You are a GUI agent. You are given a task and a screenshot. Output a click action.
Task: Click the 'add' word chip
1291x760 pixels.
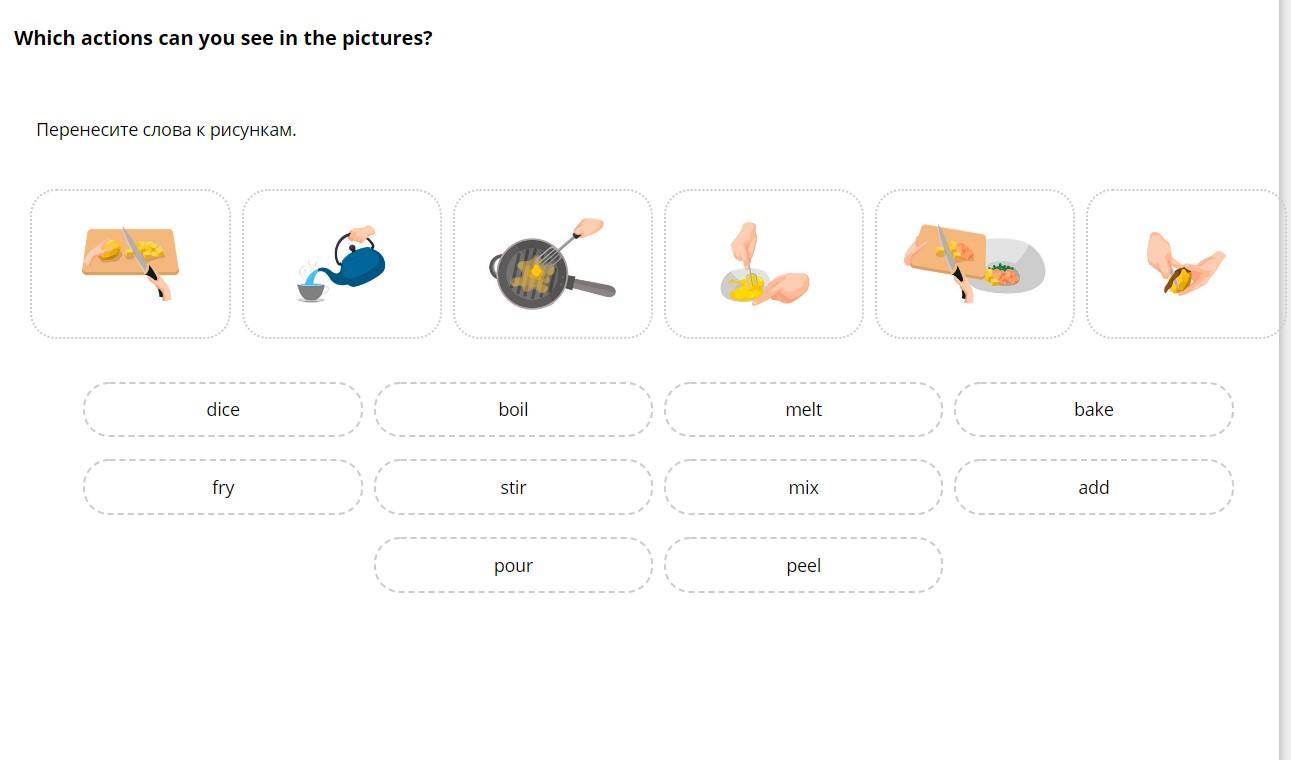1093,488
